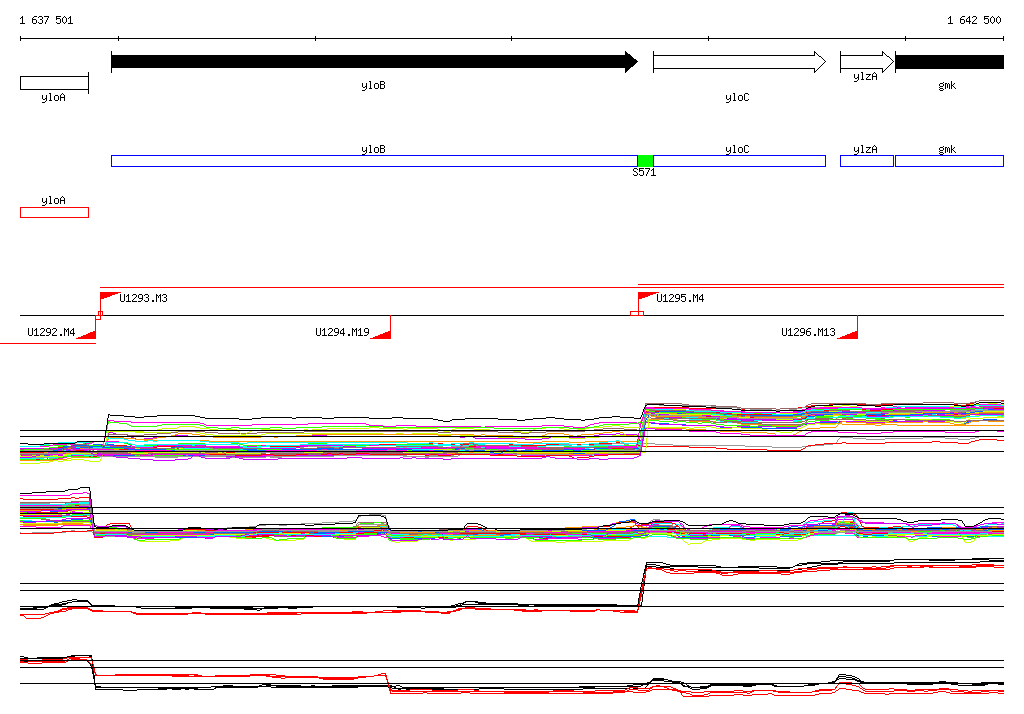Screen dimensions: 1024x714
Task: Click gmk label above blue box
Action: click(x=947, y=150)
